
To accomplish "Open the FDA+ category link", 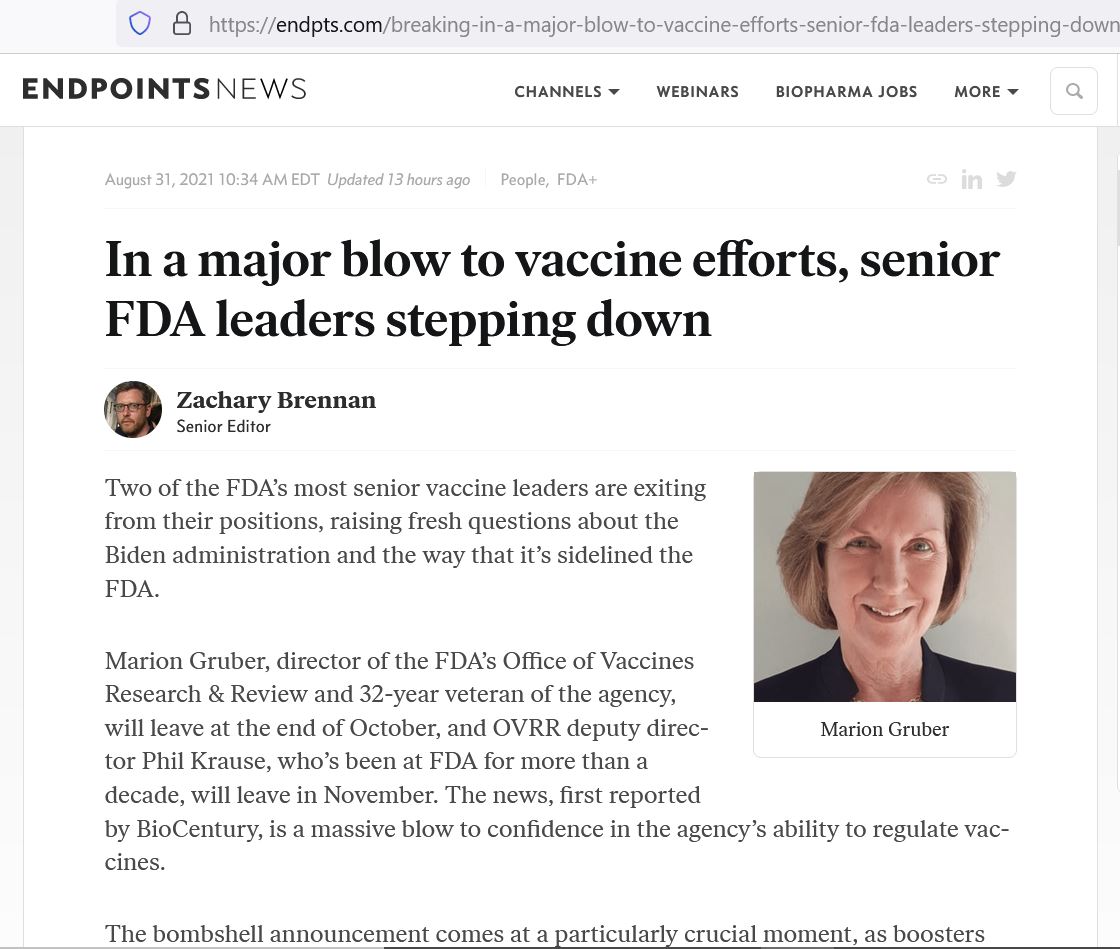I will [577, 180].
